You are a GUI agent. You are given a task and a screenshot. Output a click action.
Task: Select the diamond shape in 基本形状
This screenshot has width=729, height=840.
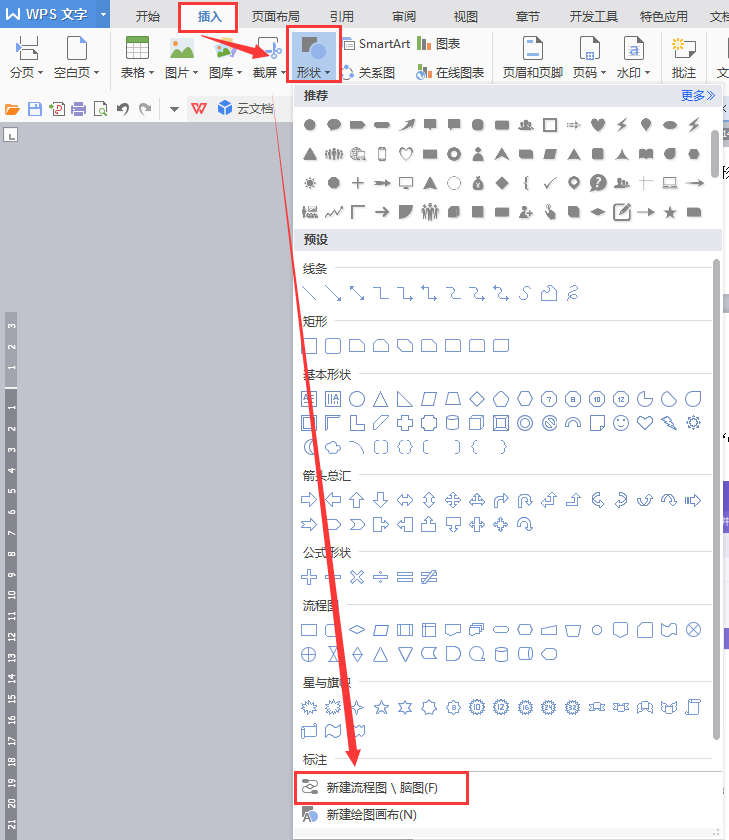pos(477,399)
